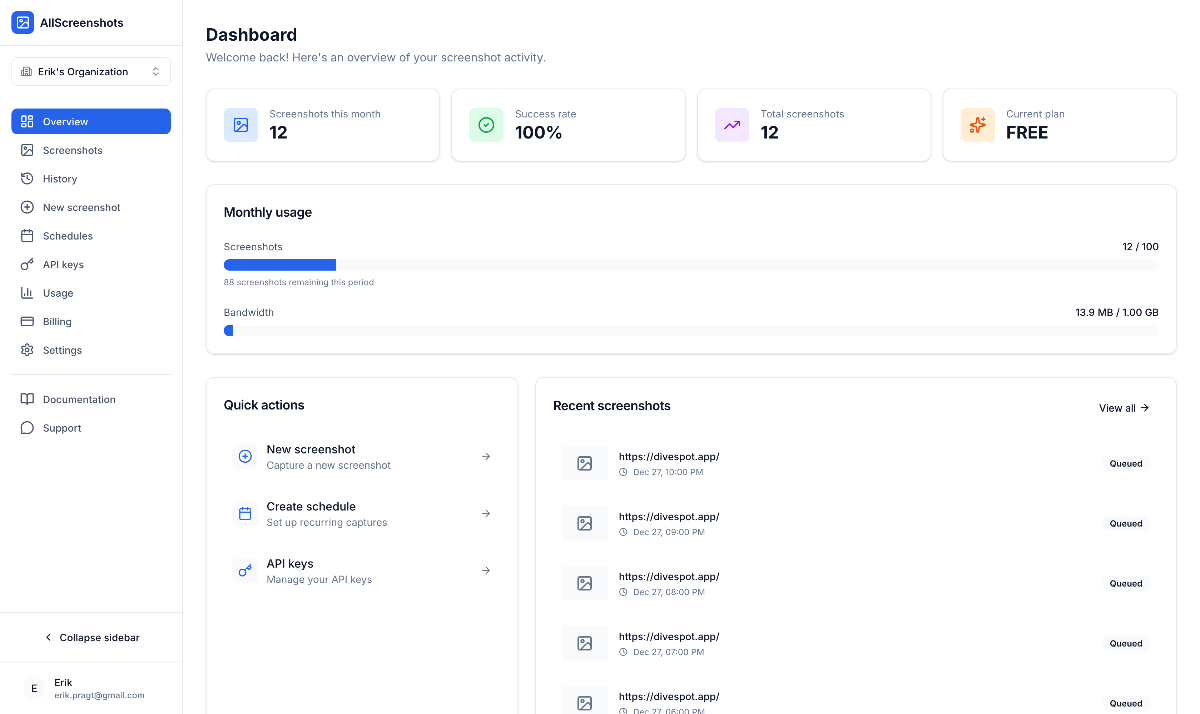Click the Screenshots this month image icon
The image size is (1200, 714).
[x=241, y=125]
